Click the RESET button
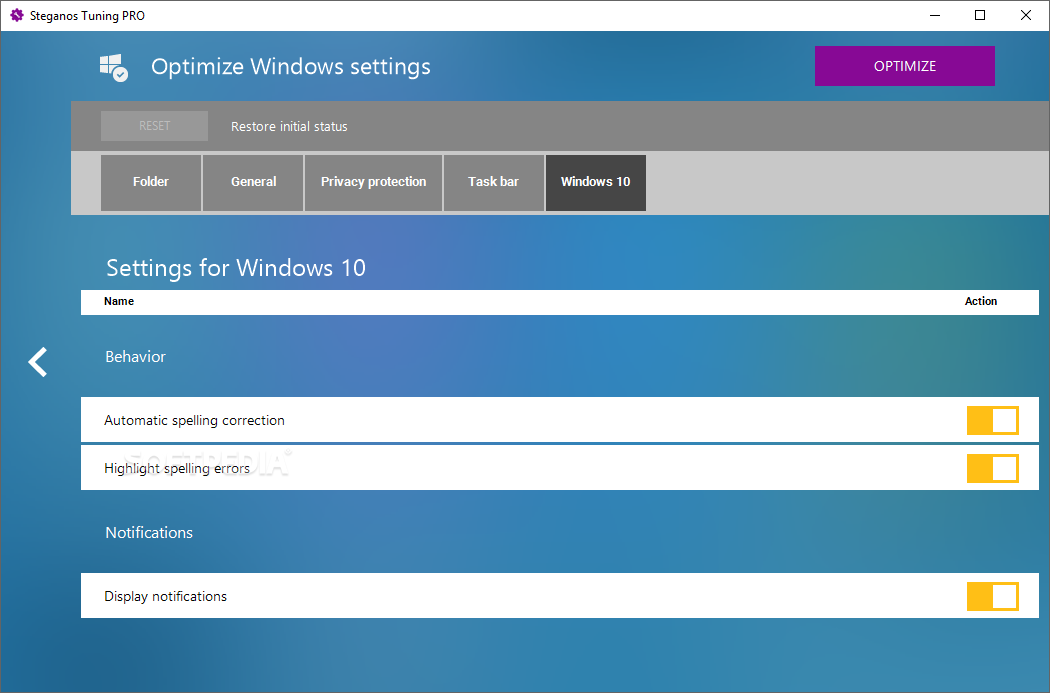 coord(154,126)
